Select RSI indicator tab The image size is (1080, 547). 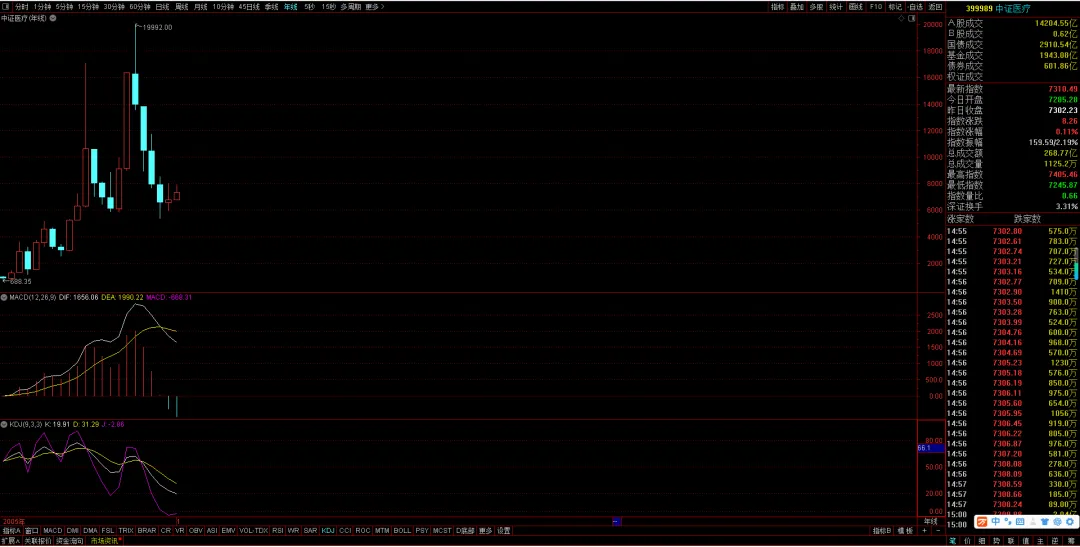(278, 530)
